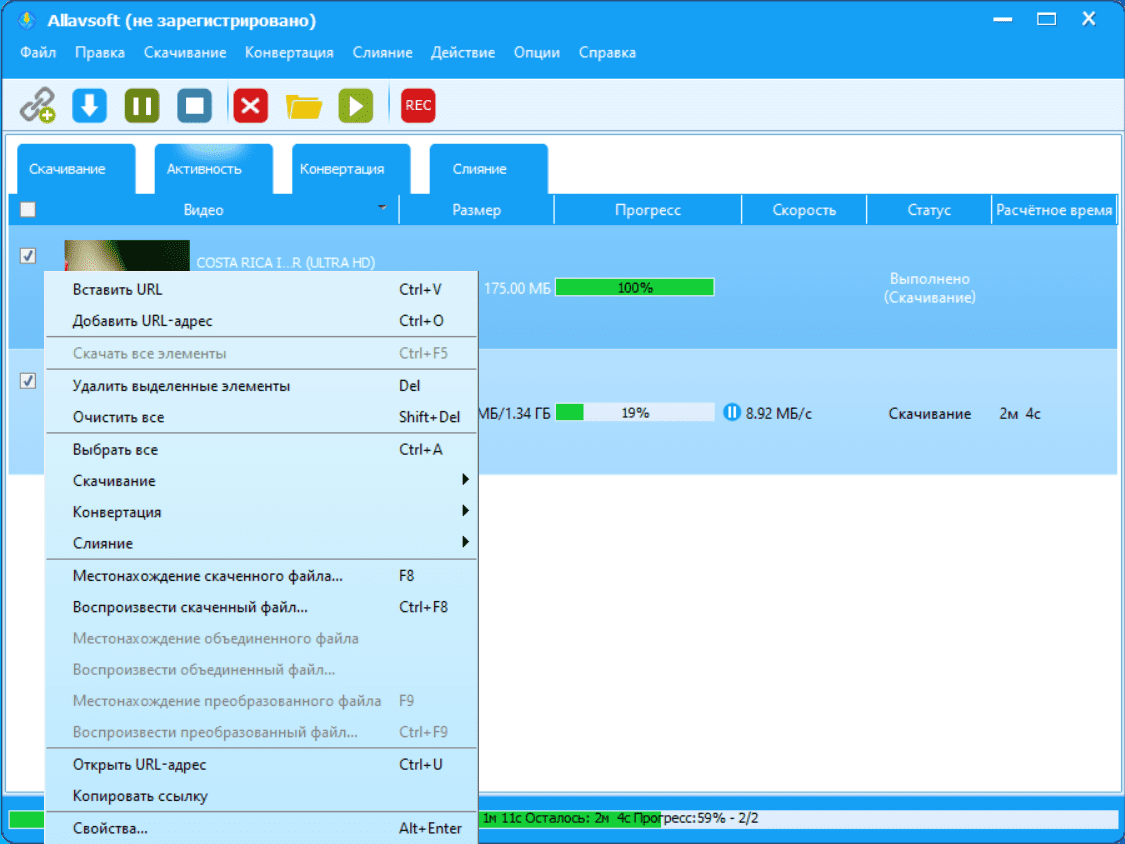Viewport: 1125px width, 844px height.
Task: Select Удалить выделенные элементы
Action: pos(261,385)
